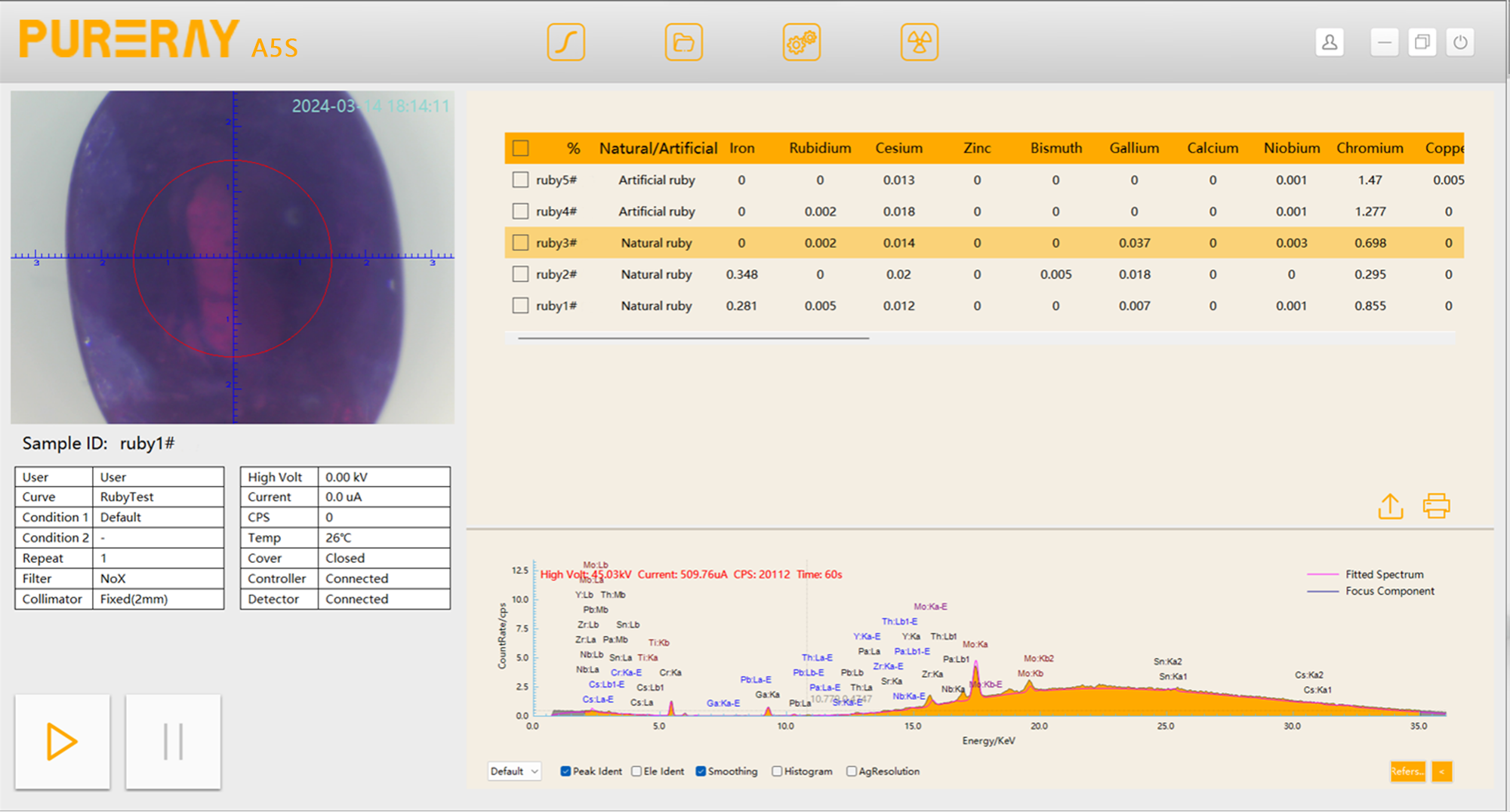Start measurement with the play button
The height and width of the screenshot is (812, 1510).
pyautogui.click(x=63, y=742)
